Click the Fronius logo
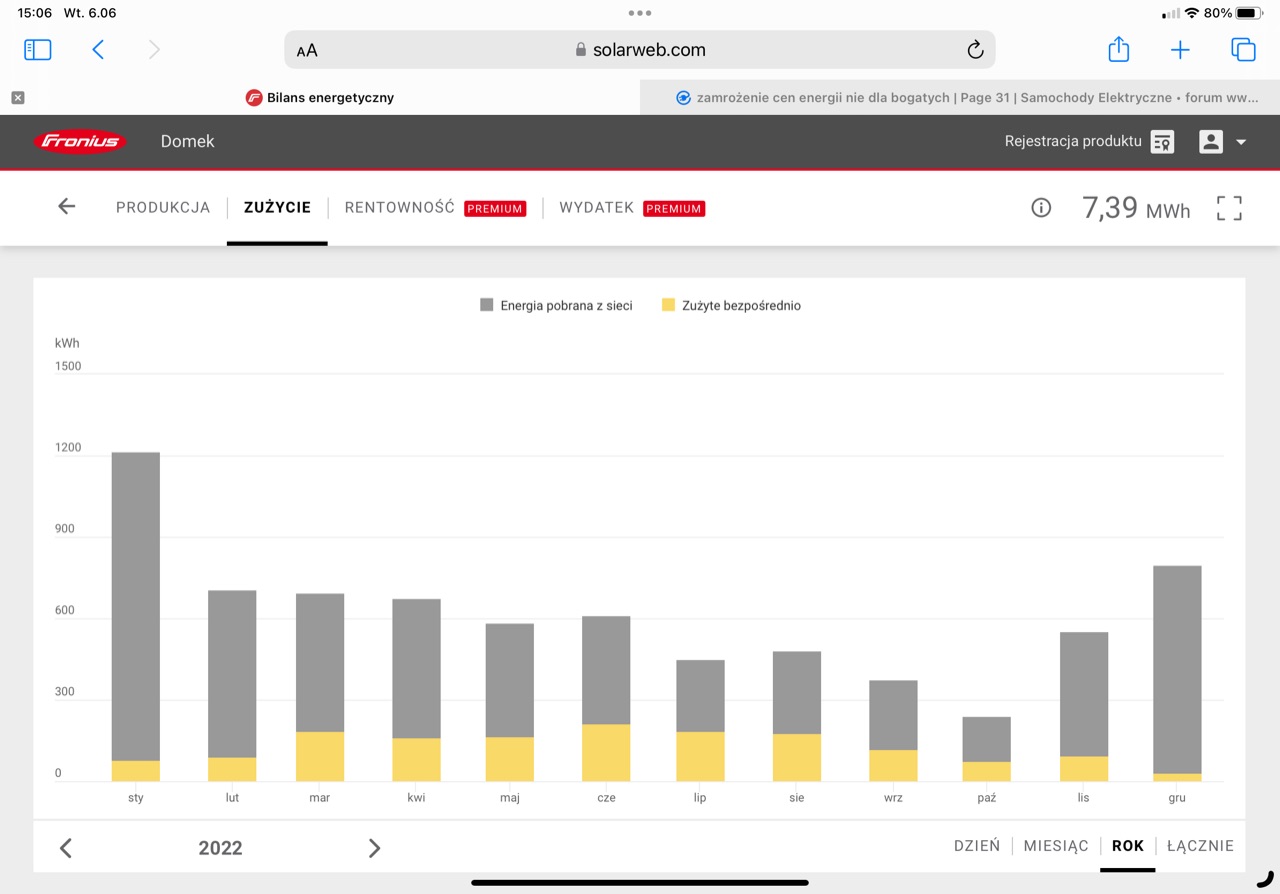Viewport: 1280px width, 894px height. point(80,142)
